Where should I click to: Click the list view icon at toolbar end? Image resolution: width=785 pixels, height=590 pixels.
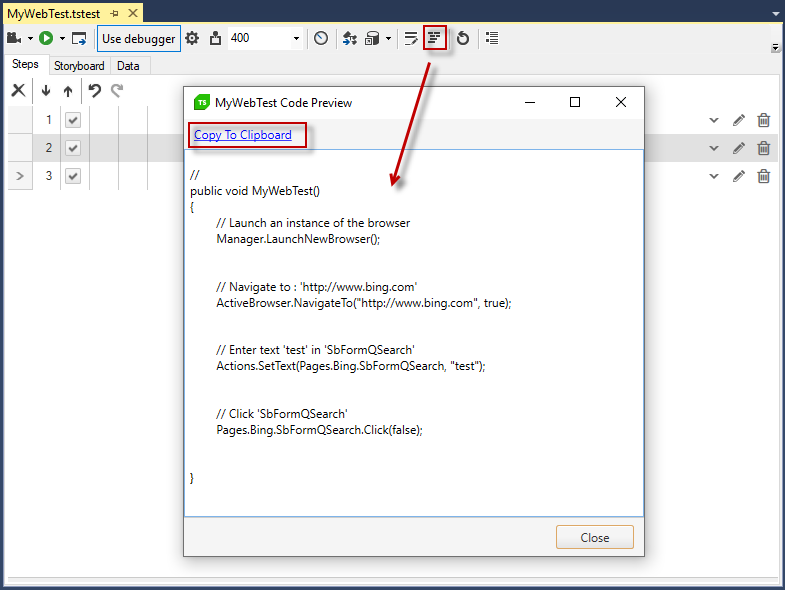tap(492, 38)
